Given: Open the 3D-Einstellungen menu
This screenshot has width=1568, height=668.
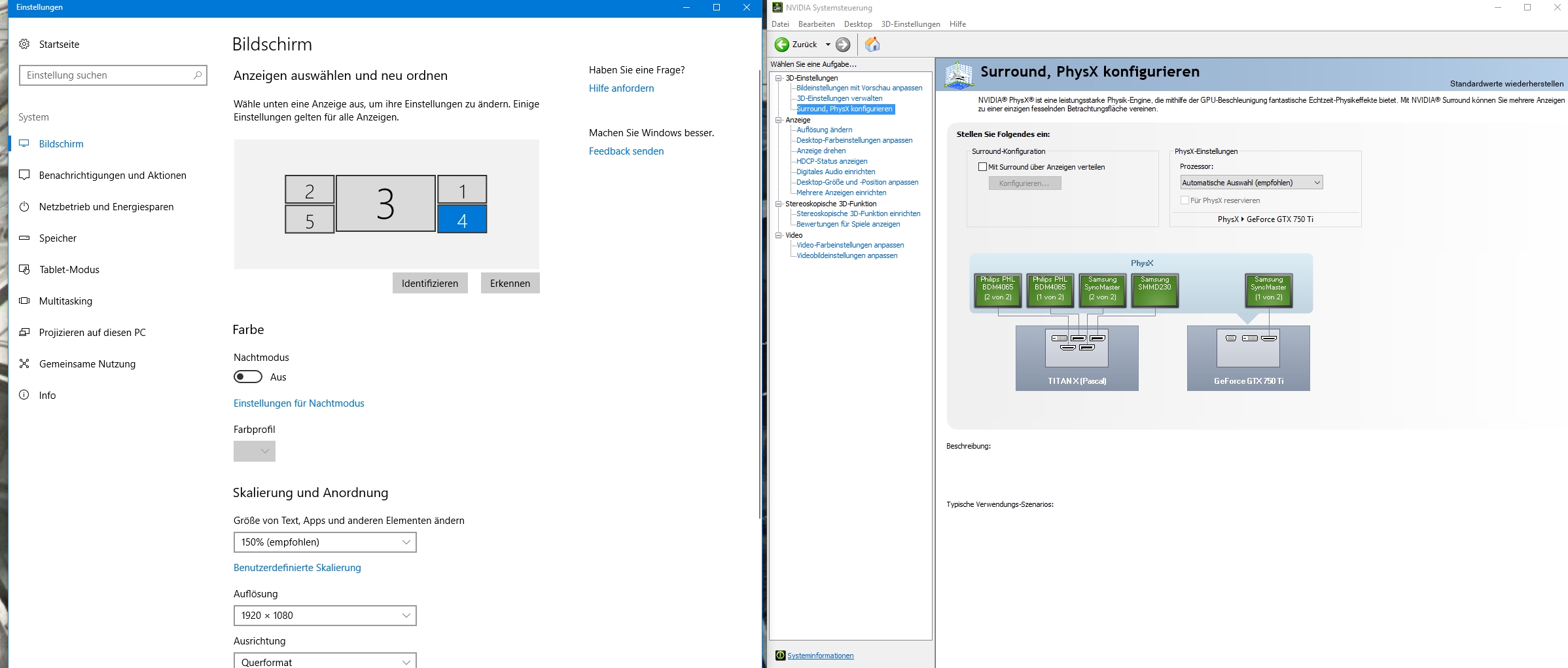Looking at the screenshot, I should pos(910,24).
